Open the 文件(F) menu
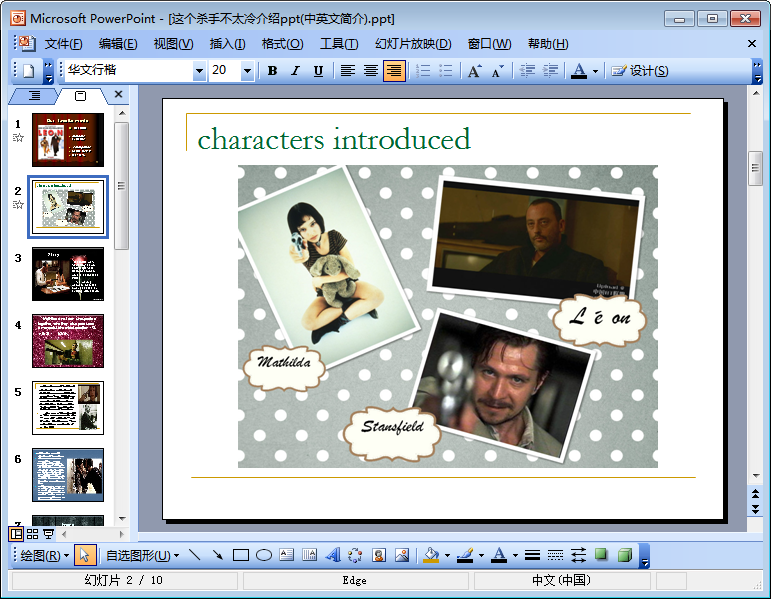 click(63, 44)
